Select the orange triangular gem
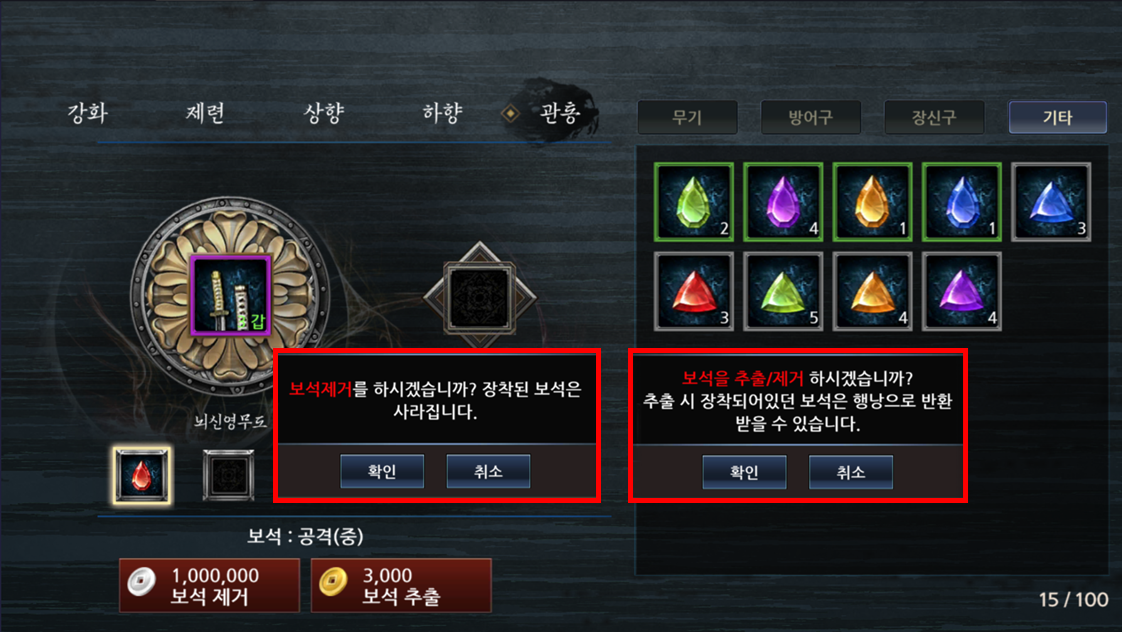Image resolution: width=1122 pixels, height=632 pixels. 872,291
